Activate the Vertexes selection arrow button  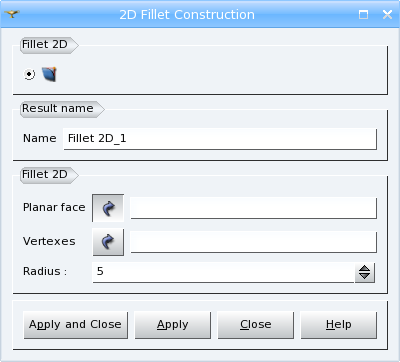coord(108,242)
